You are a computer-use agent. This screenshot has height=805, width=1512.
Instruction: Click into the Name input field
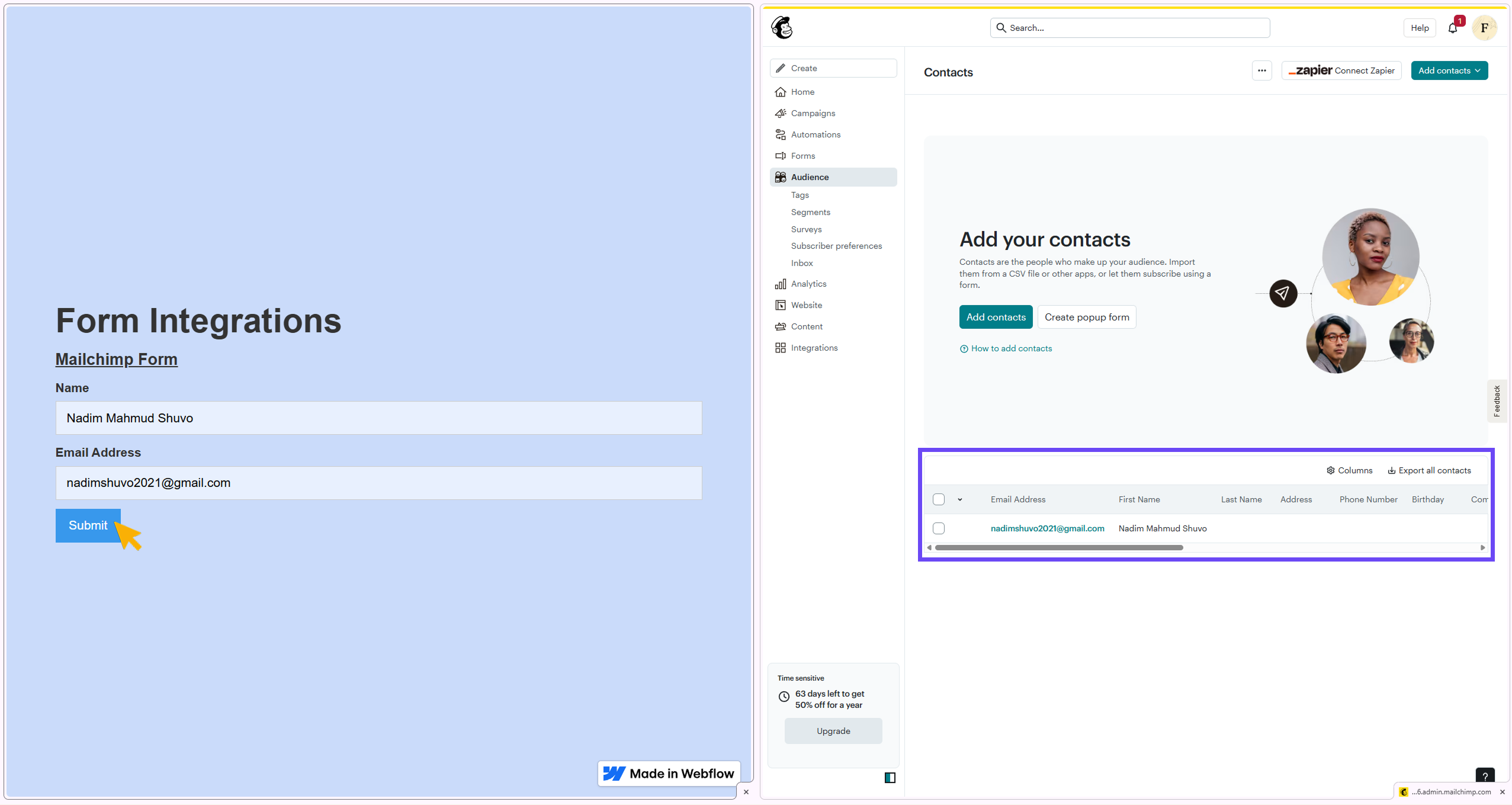(x=378, y=418)
